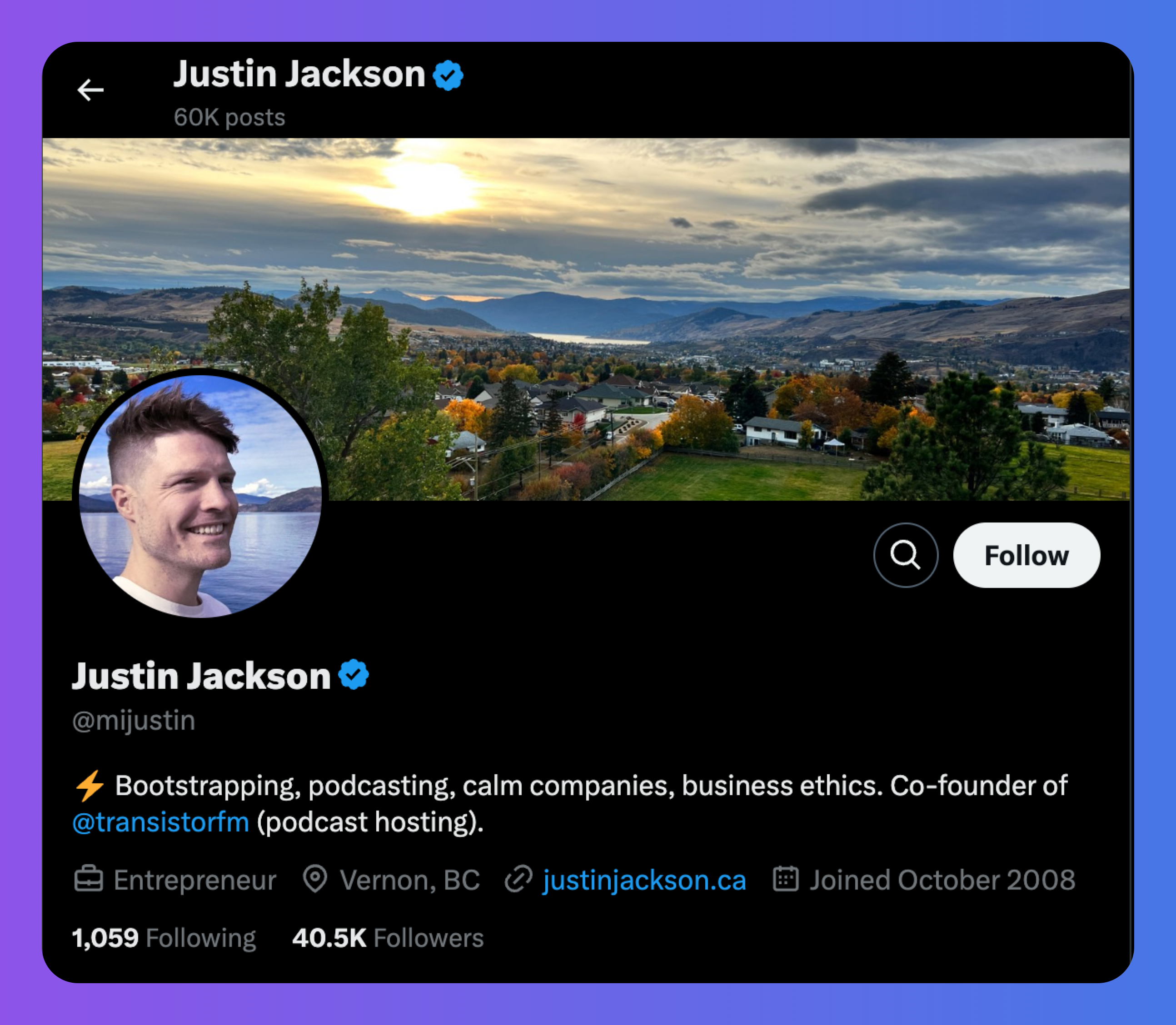Screen dimensions: 1176x1025
Task: Click the Vernon, BC location text
Action: (409, 880)
